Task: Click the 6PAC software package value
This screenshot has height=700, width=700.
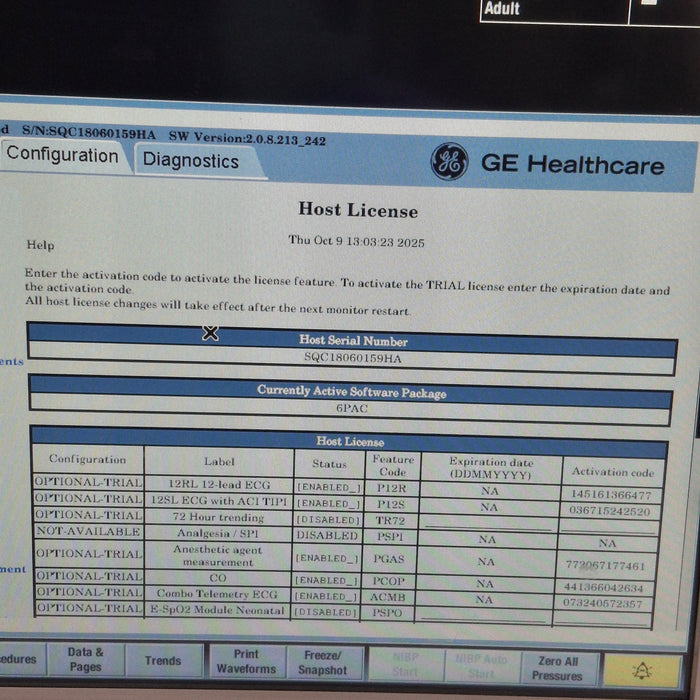Action: (352, 408)
